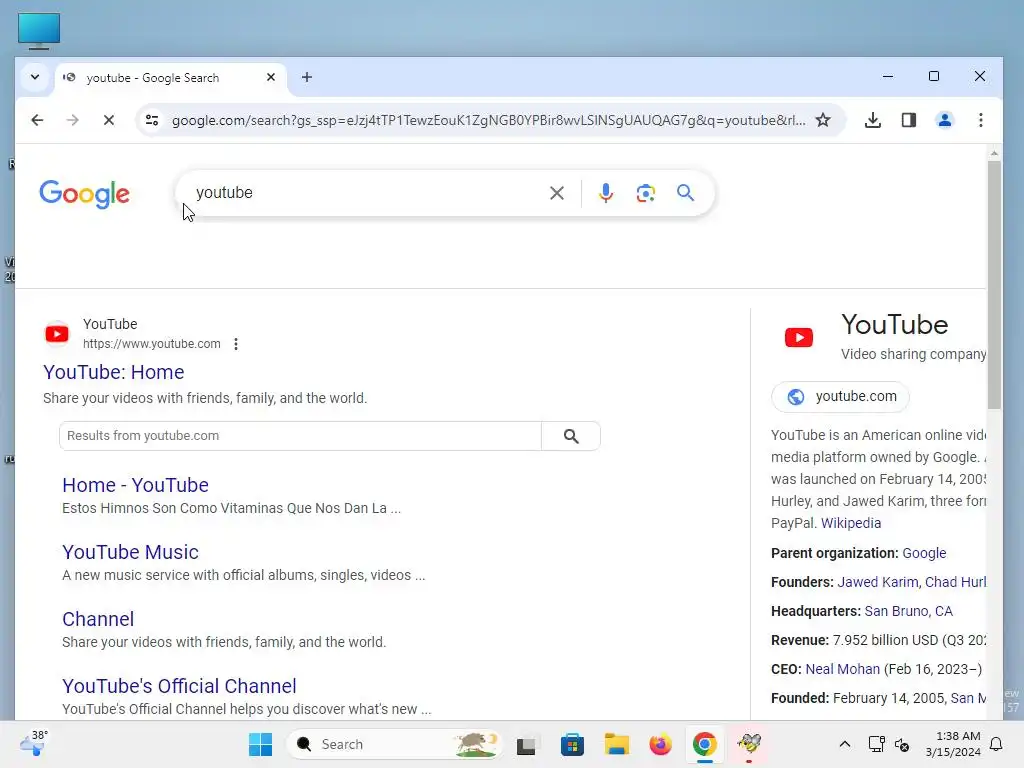Click Chrome icon in taskbar
Screen dimensions: 1024x768
(705, 744)
